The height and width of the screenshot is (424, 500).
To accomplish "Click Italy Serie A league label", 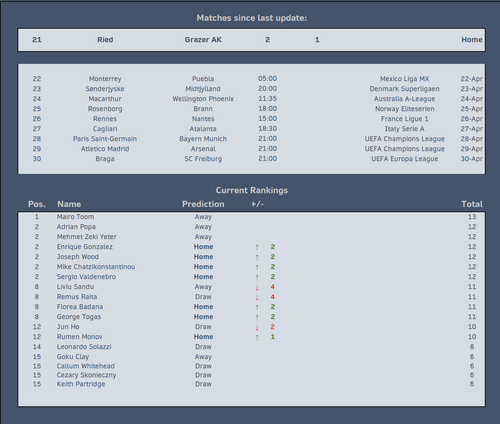I will [x=405, y=129].
